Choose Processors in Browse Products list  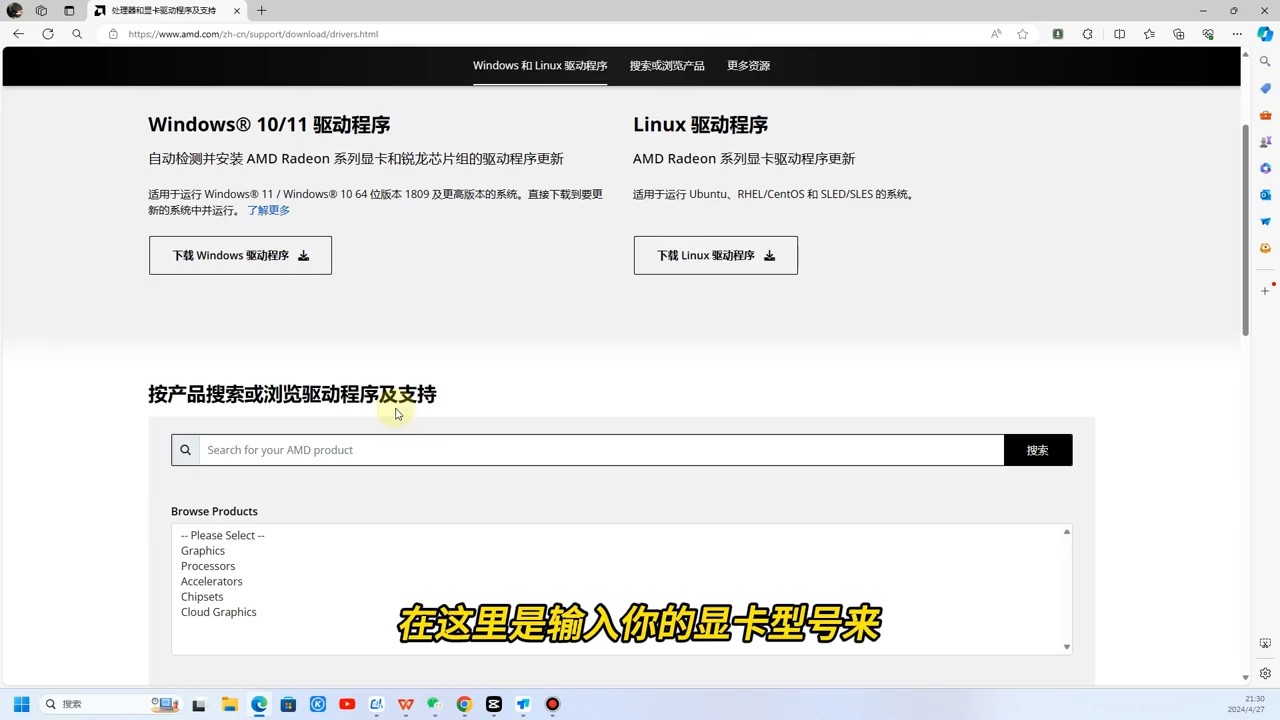tap(208, 566)
